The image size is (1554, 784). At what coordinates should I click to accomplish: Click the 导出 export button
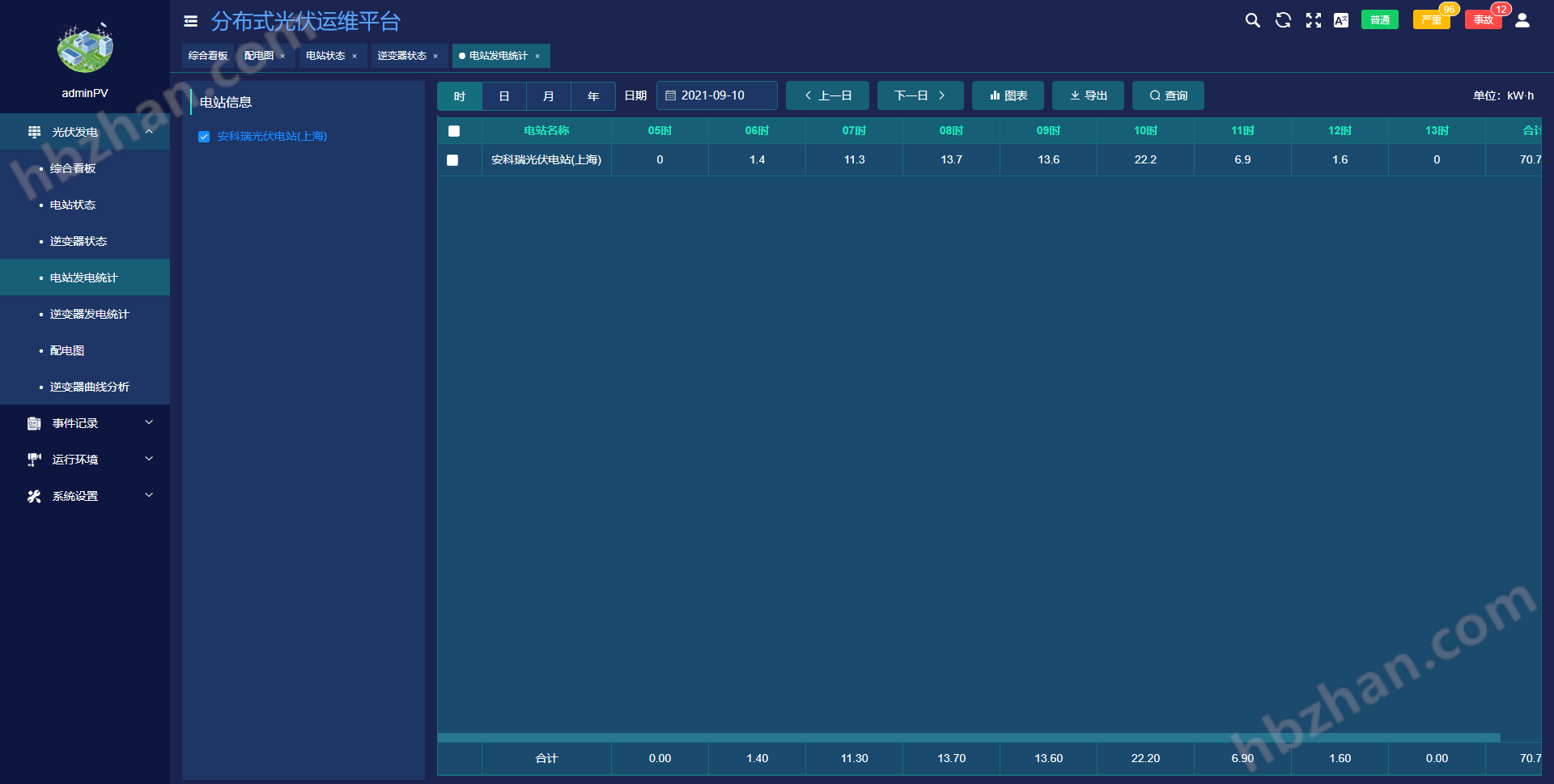[x=1088, y=95]
